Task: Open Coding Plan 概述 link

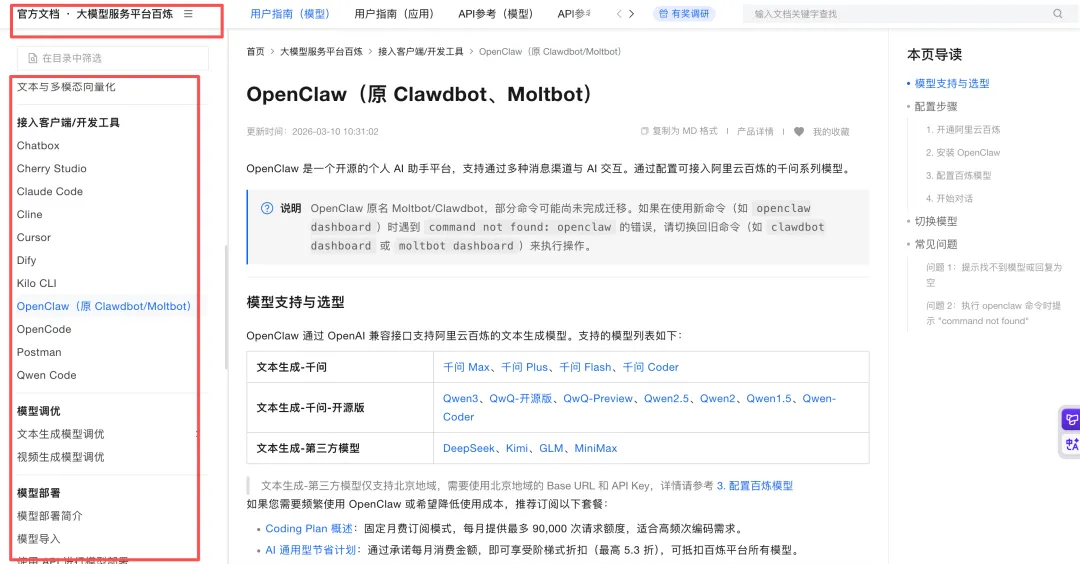Action: coord(309,528)
